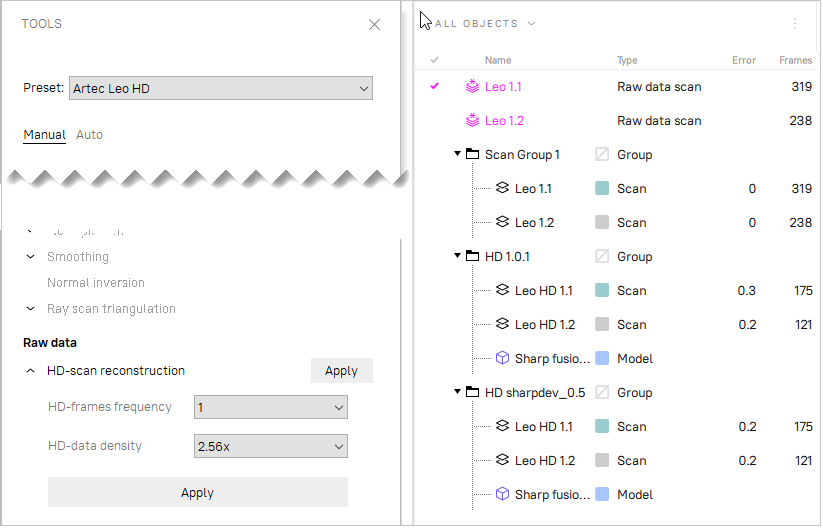Click HD 1.0.1 group color box
The image size is (823, 528).
tap(602, 257)
